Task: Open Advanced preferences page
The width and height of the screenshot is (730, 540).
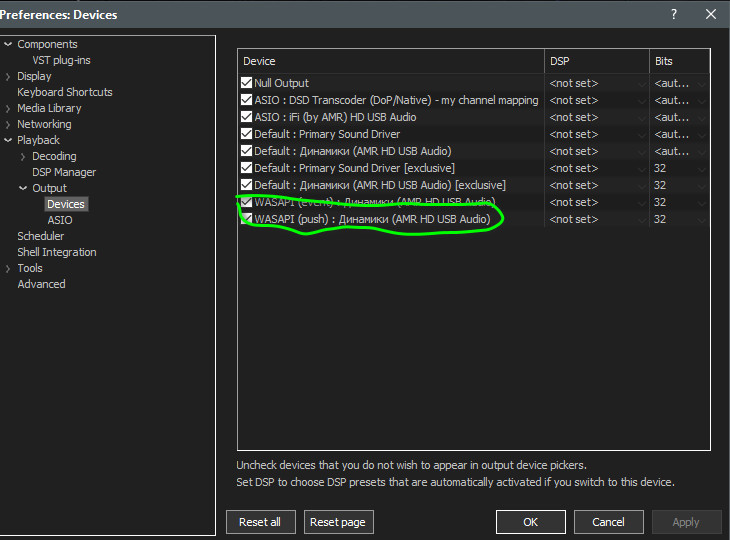Action: click(41, 284)
